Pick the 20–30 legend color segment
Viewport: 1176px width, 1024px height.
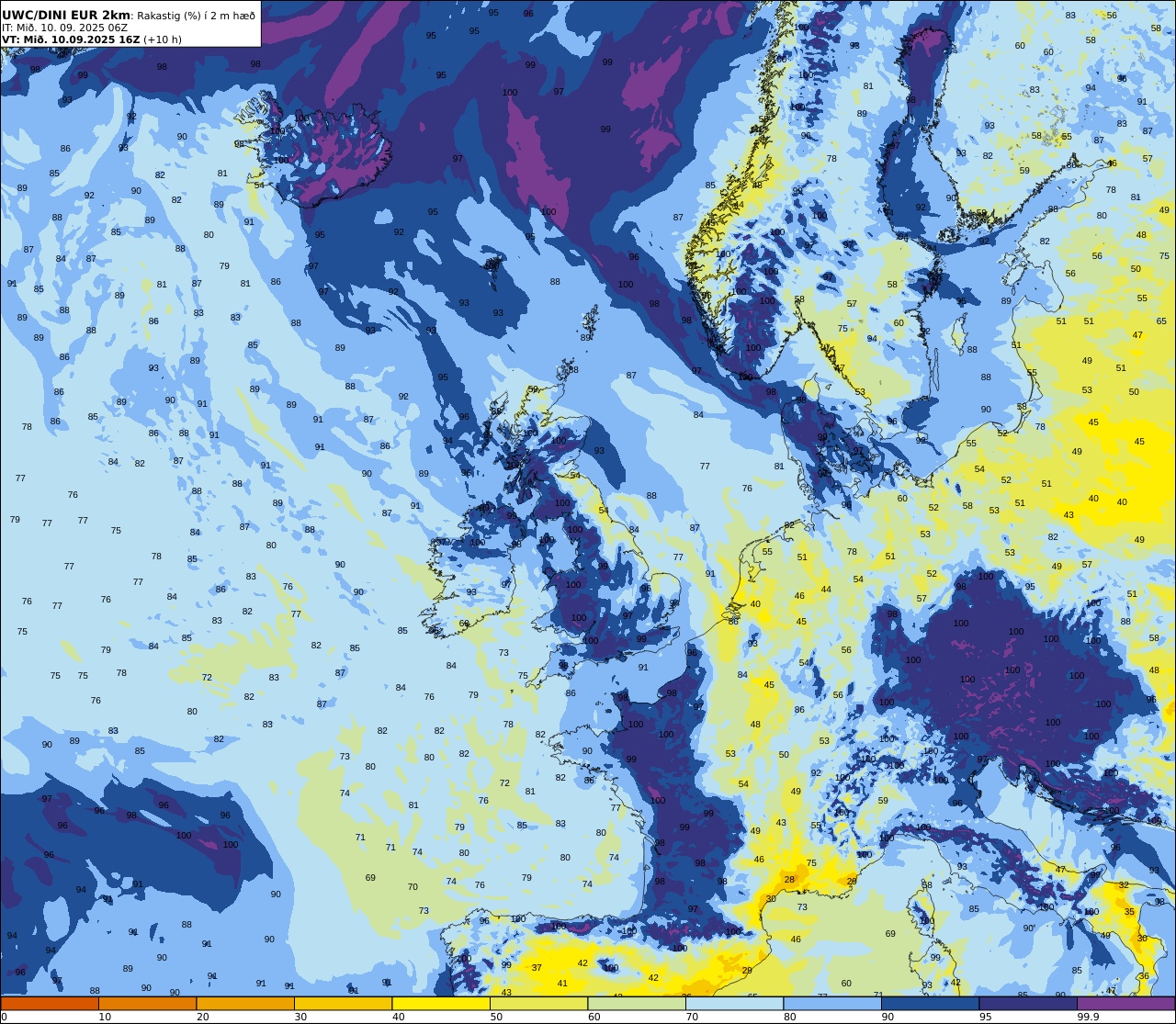(245, 1003)
